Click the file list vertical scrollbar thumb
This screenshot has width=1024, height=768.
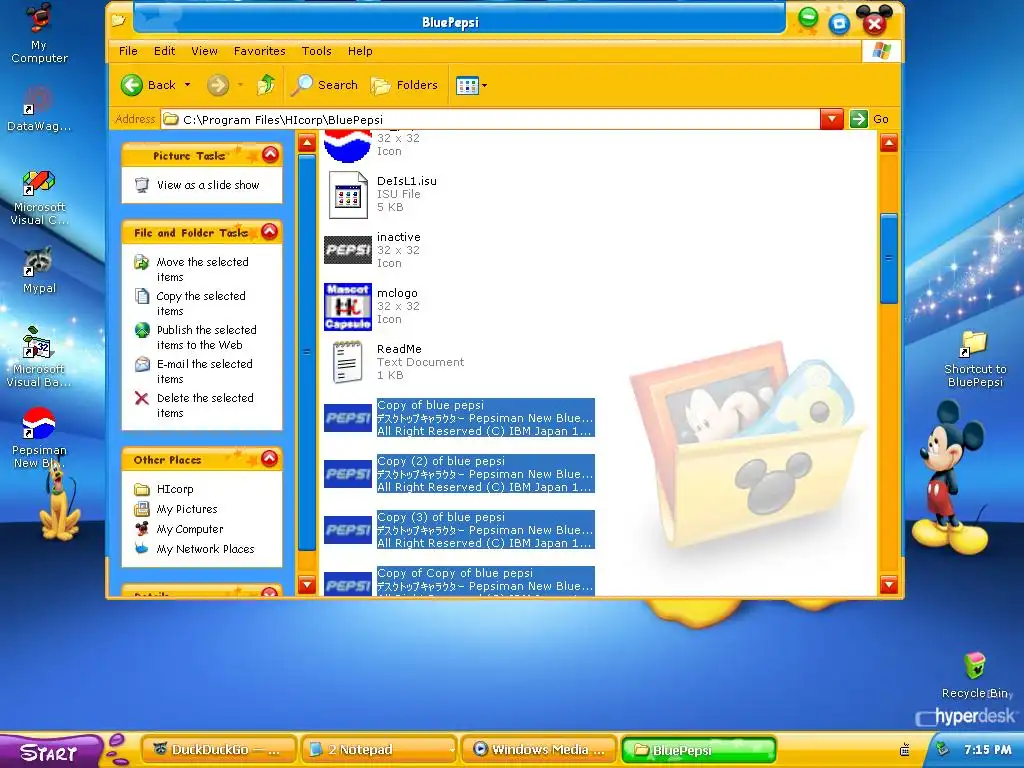[889, 258]
